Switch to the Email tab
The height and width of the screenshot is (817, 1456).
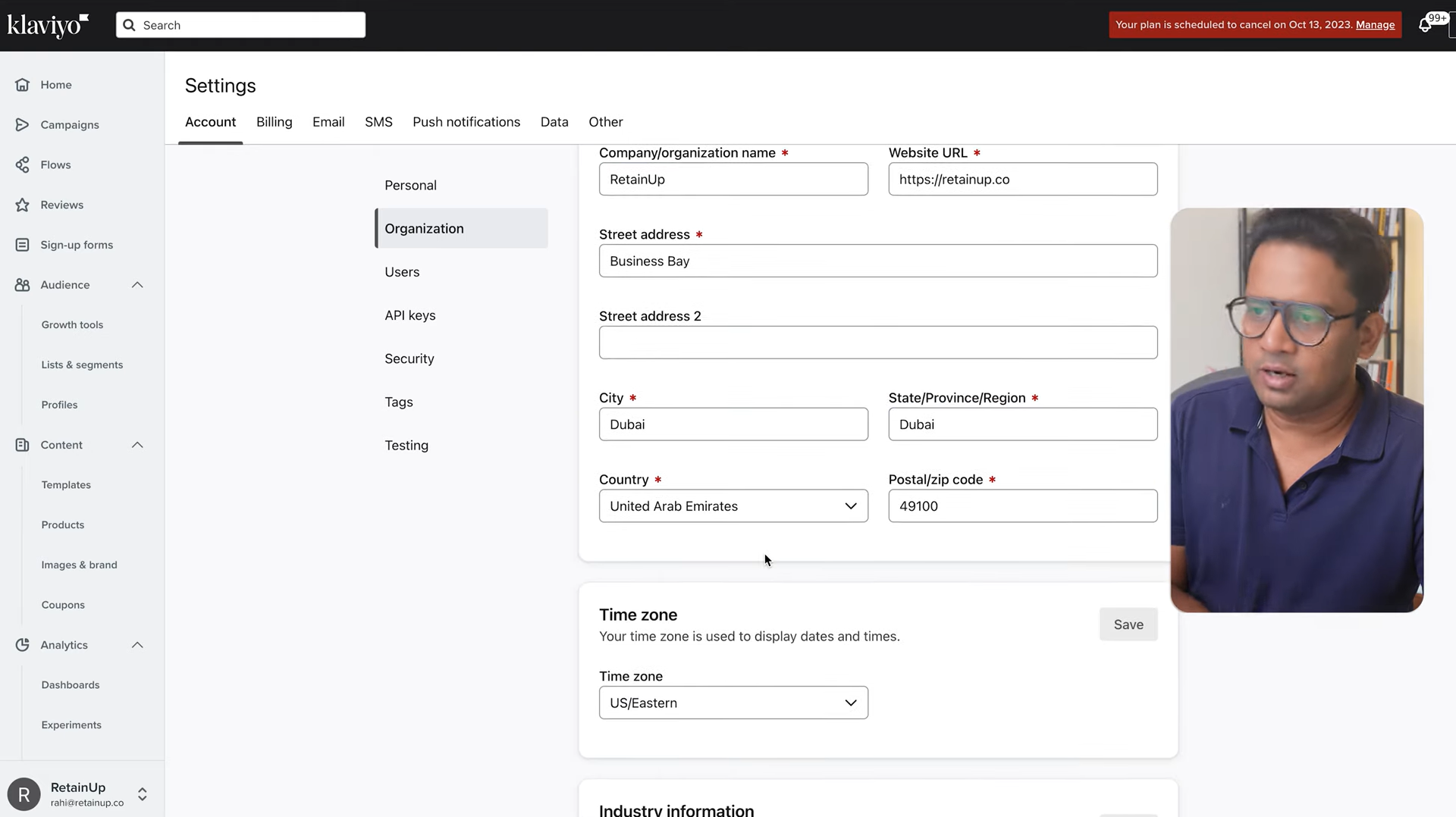click(328, 122)
